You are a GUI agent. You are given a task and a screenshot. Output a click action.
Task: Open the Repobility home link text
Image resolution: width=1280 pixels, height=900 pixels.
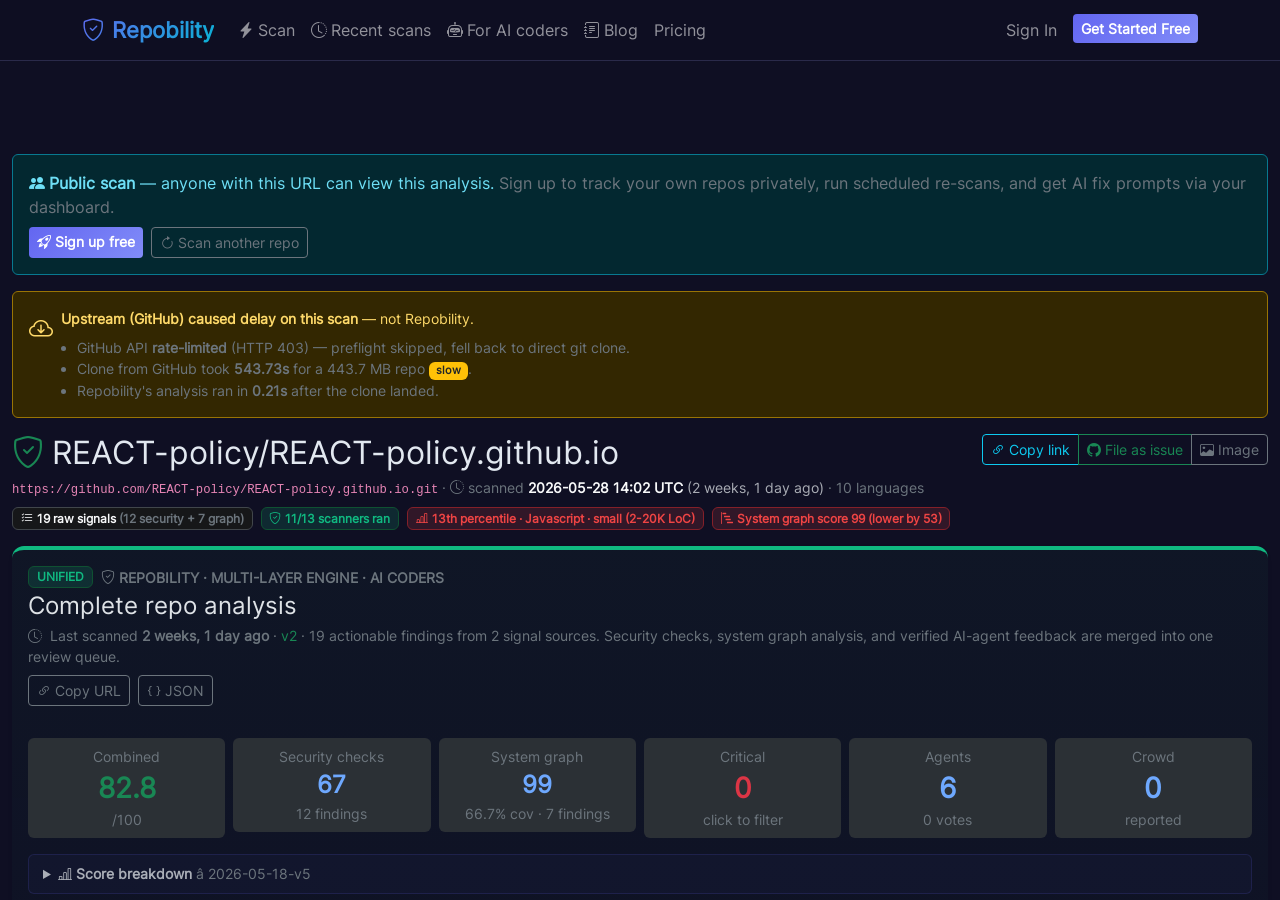tap(163, 30)
